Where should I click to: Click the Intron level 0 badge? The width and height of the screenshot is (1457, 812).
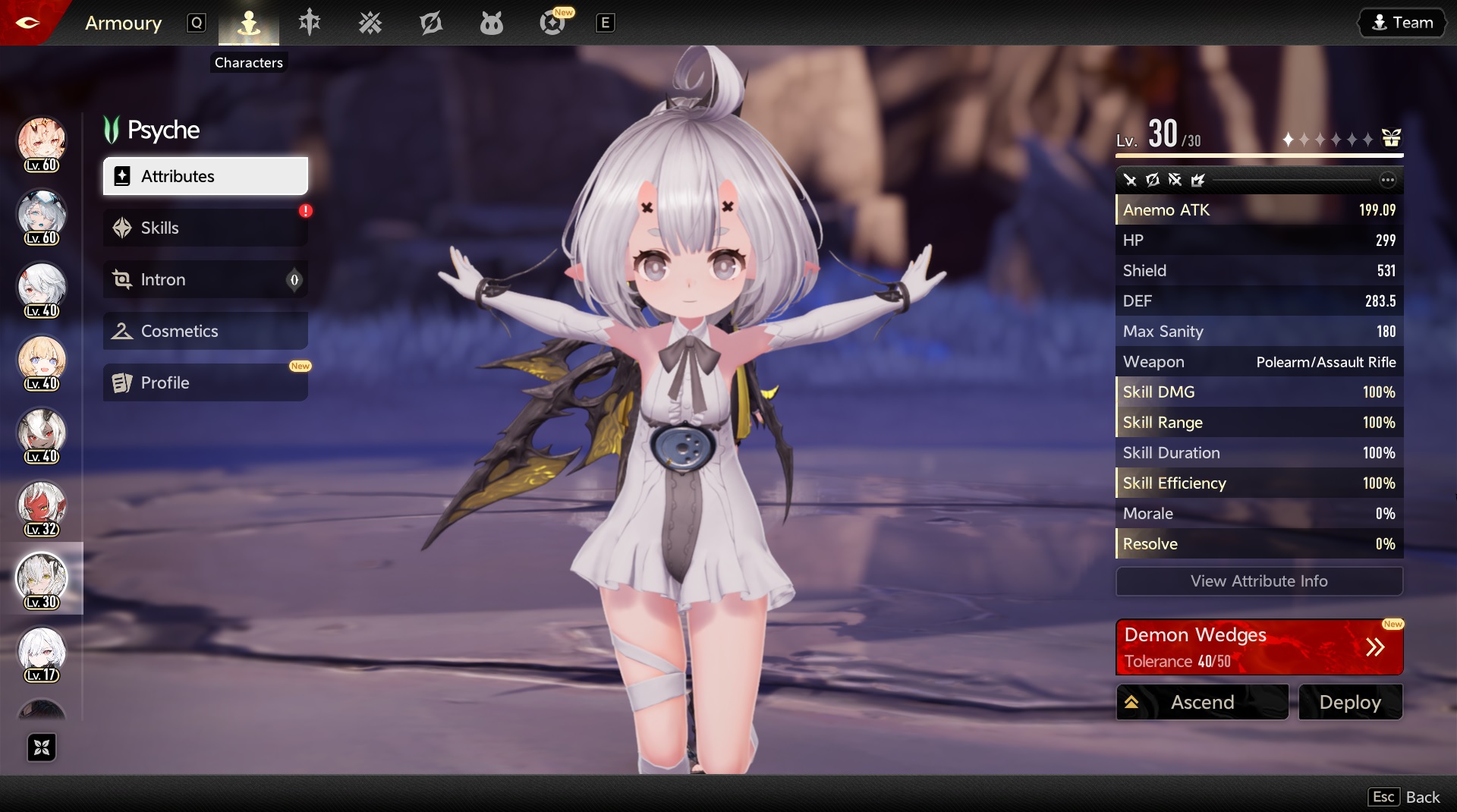click(x=294, y=280)
